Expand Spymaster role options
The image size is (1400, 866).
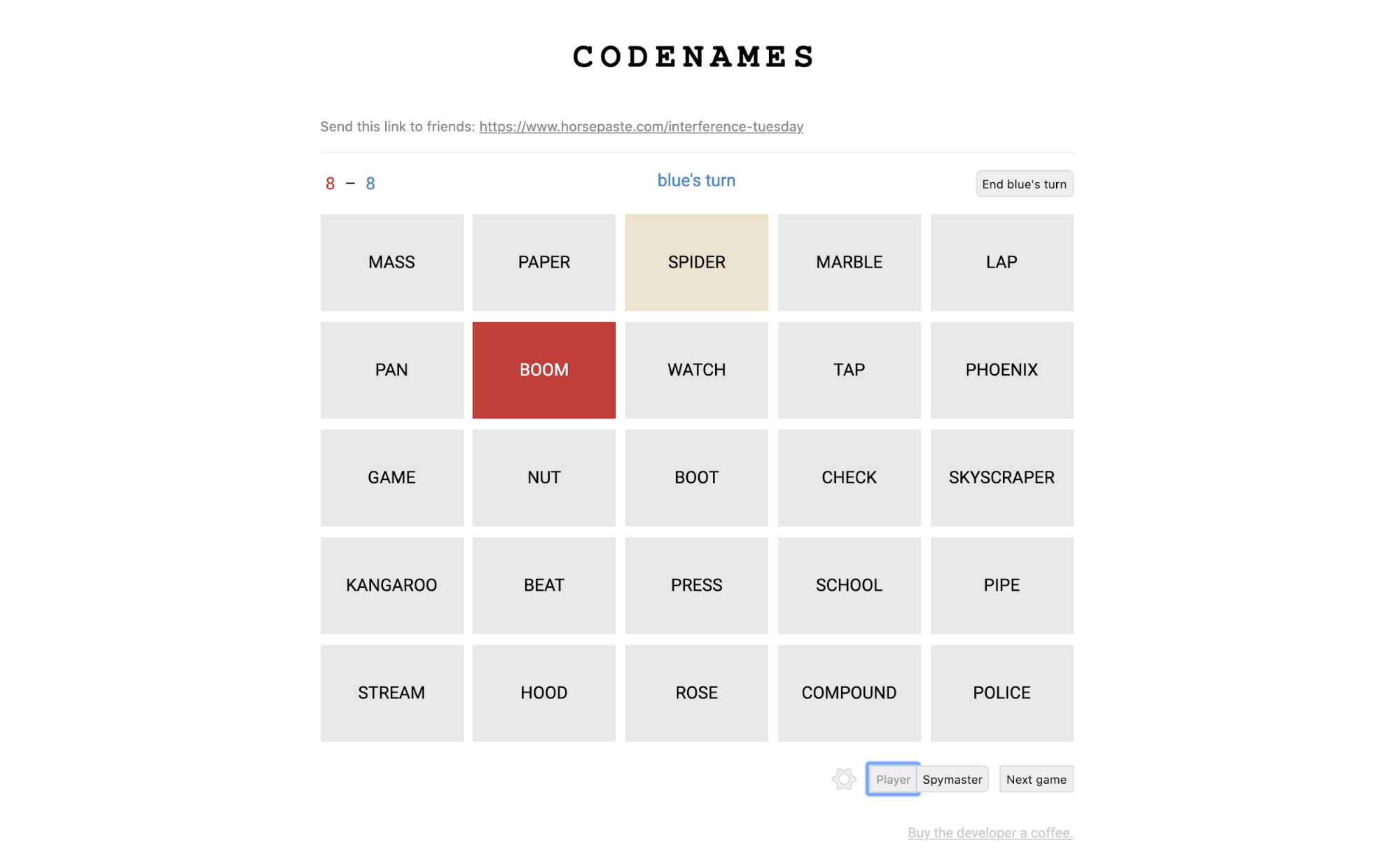click(952, 779)
